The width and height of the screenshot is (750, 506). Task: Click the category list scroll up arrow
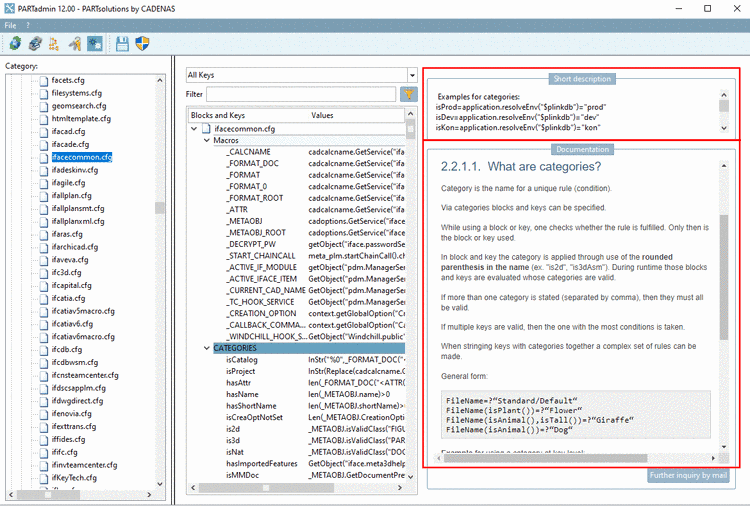160,80
